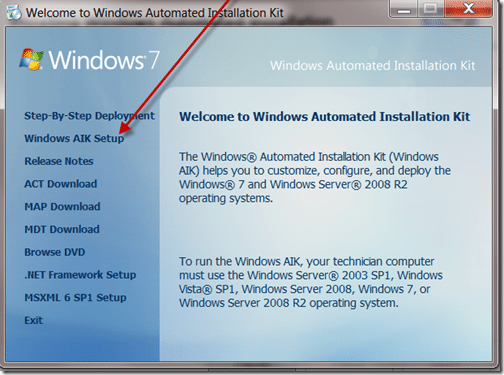Viewport: 504px width, 375px height.
Task: Open the Release Notes link
Action: [x=59, y=161]
